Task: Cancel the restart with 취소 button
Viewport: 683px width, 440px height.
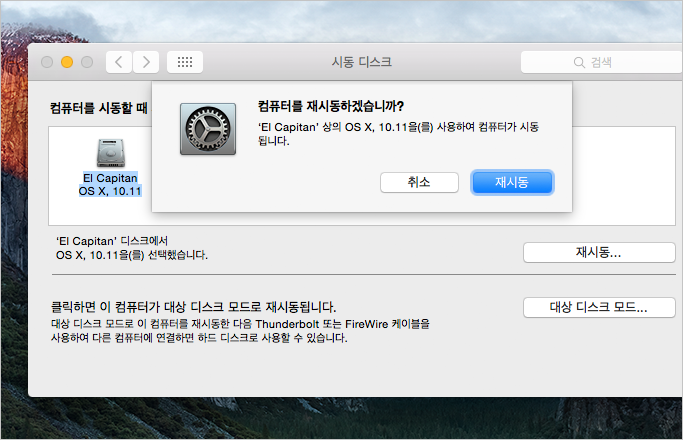Action: (419, 182)
